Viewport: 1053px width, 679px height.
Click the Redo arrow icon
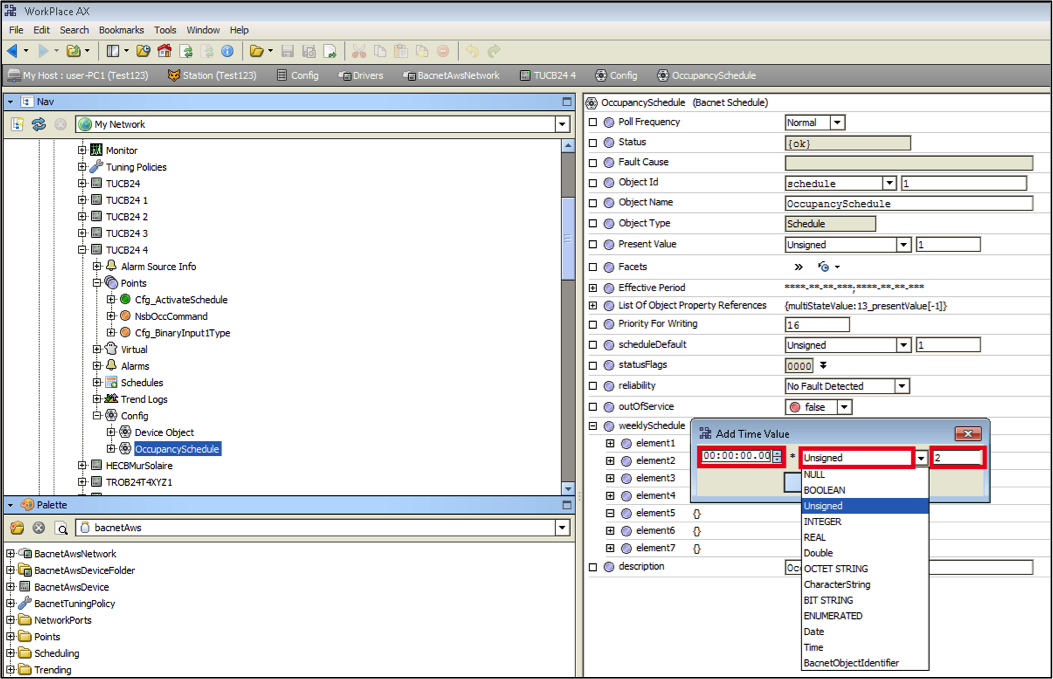point(494,51)
